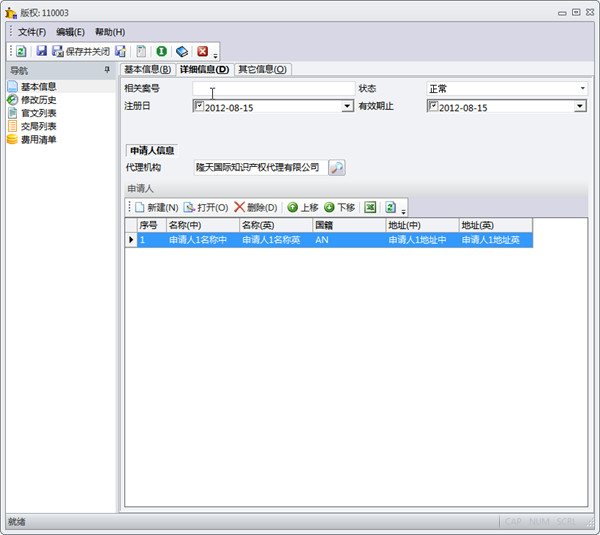This screenshot has width=600, height=535.
Task: Click nationality cell AN
Action: point(349,240)
